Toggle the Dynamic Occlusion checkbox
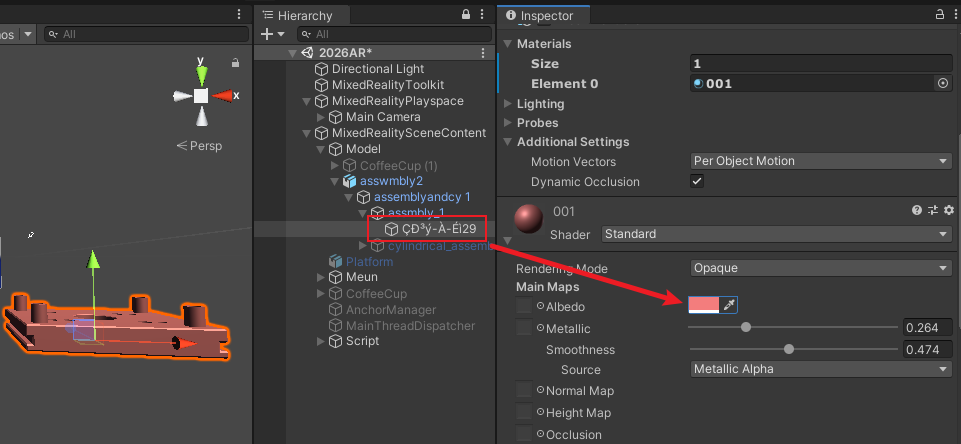Image resolution: width=961 pixels, height=444 pixels. [697, 182]
